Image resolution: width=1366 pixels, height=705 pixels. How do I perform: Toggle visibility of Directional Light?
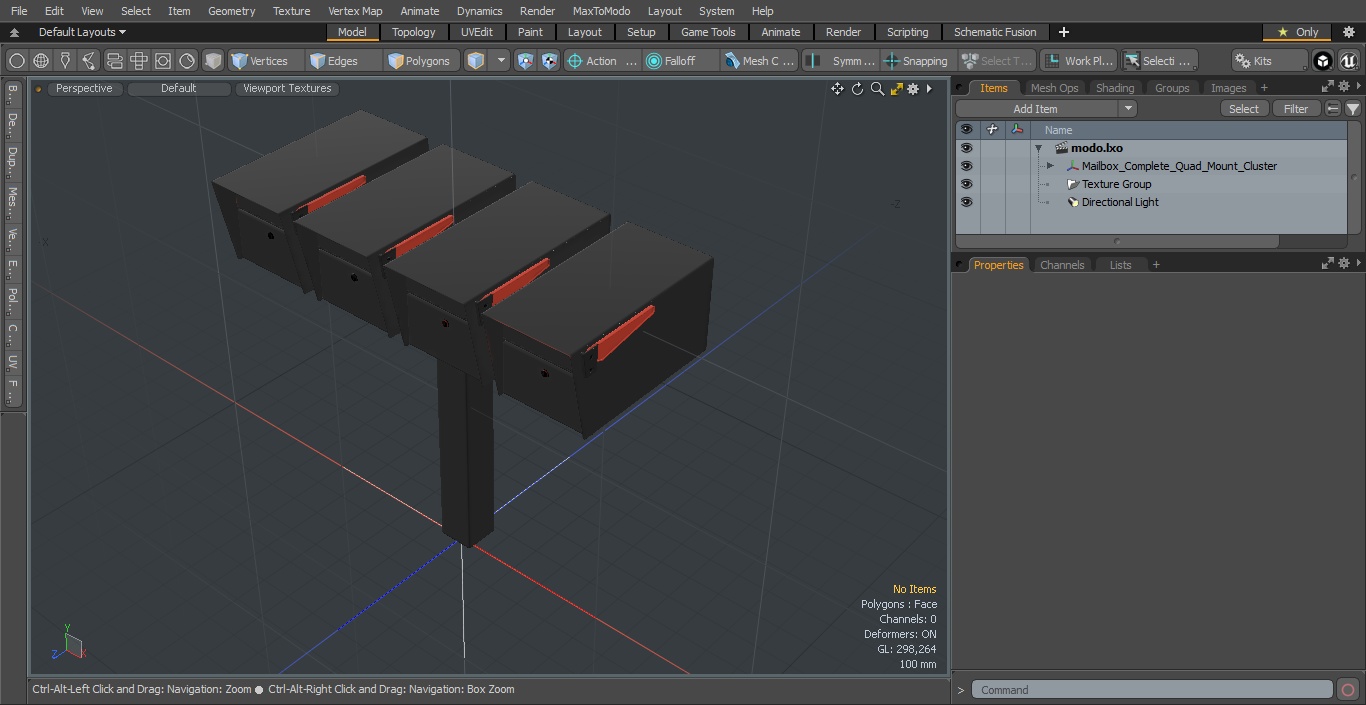[966, 202]
